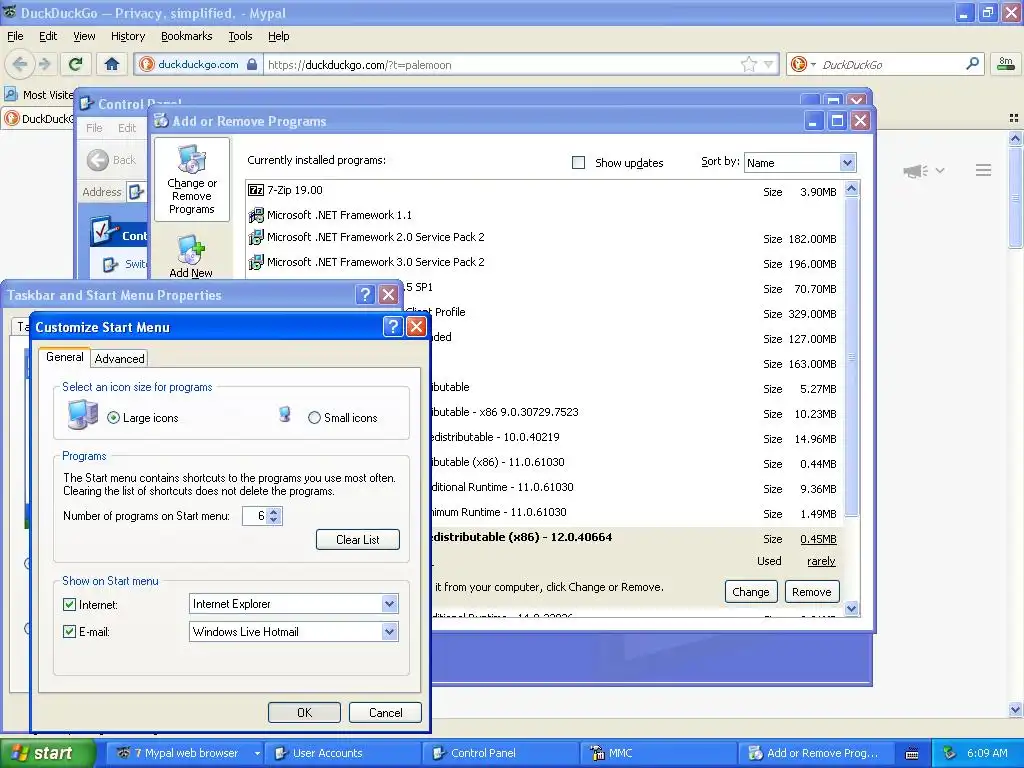The width and height of the screenshot is (1024, 768).
Task: Open the Windows start button
Action: coord(47,754)
